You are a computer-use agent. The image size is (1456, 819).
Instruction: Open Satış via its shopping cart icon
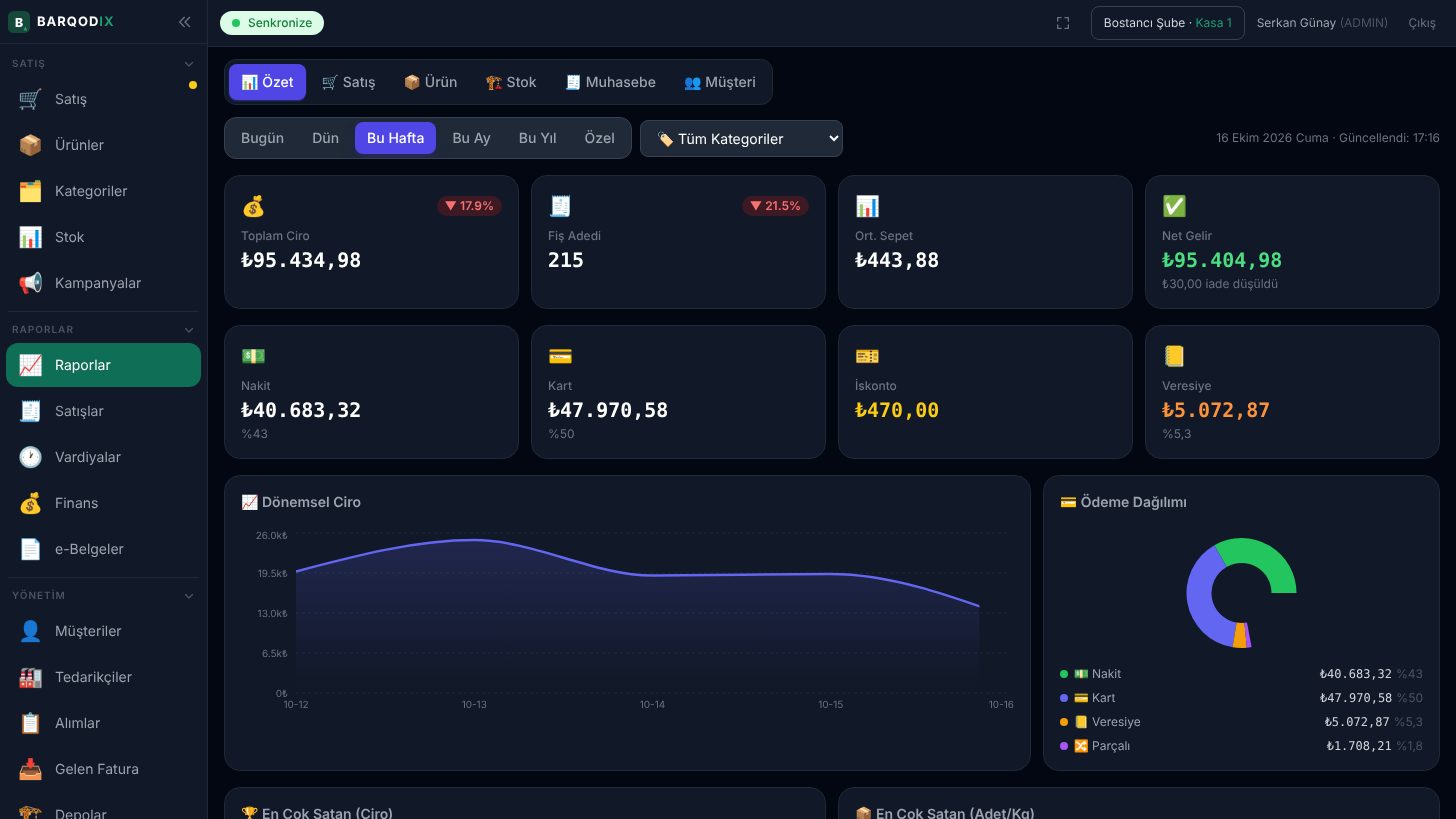(x=30, y=99)
